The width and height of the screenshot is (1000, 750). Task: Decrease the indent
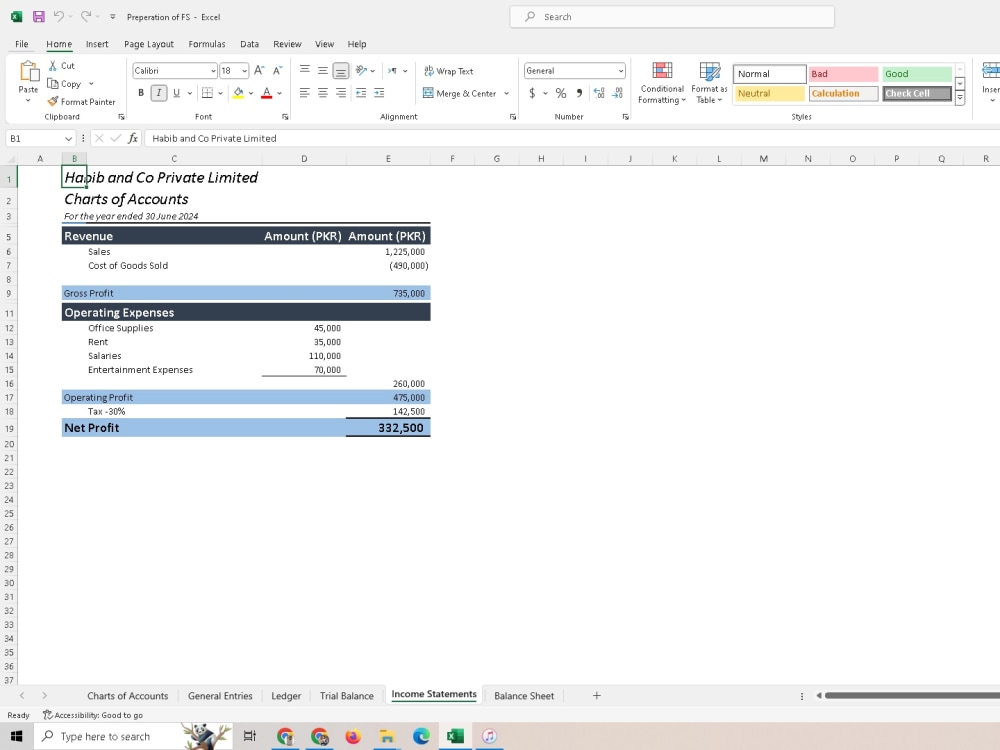pos(361,93)
